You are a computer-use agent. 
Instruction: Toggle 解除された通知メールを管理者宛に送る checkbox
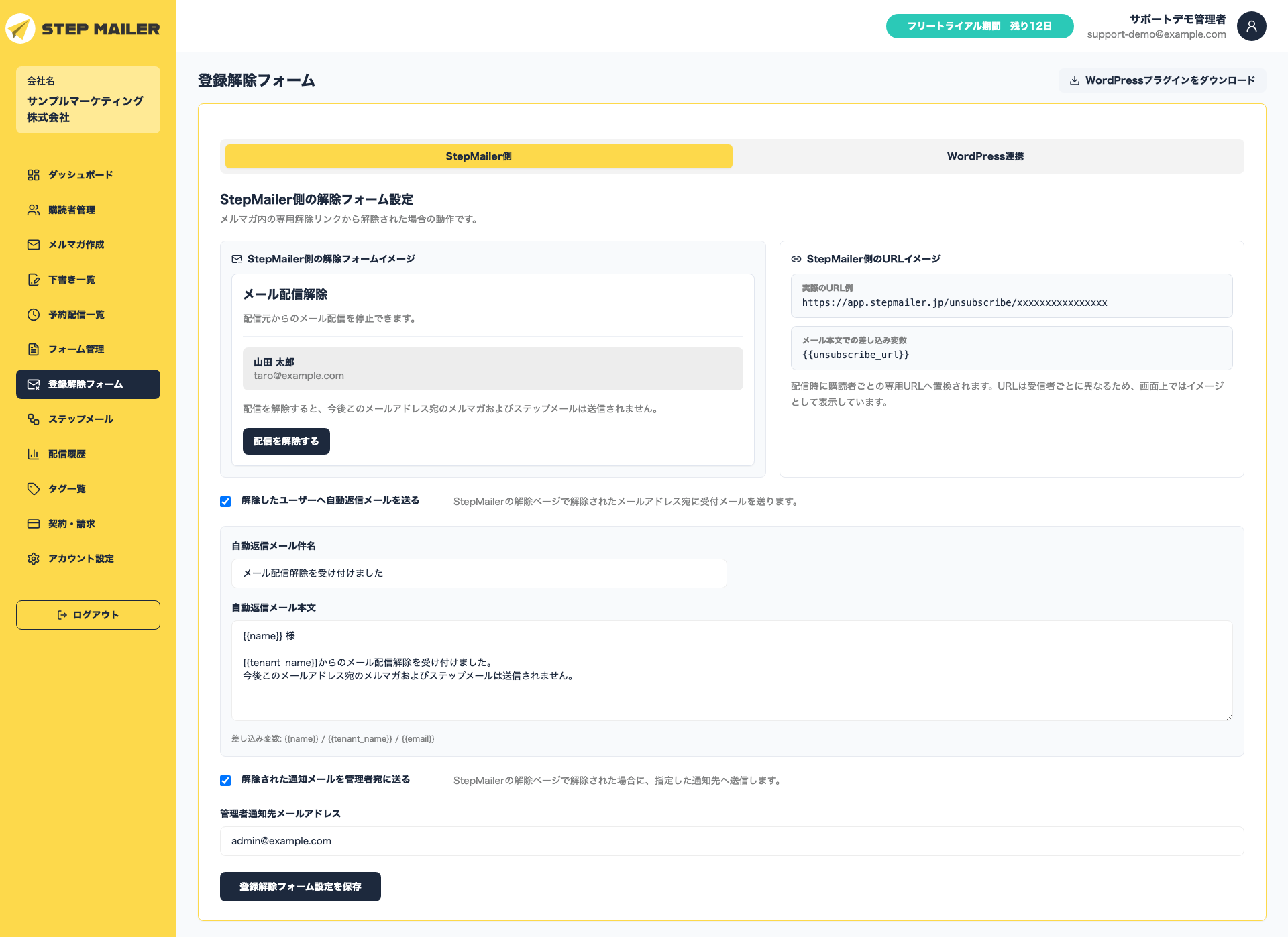(x=225, y=781)
